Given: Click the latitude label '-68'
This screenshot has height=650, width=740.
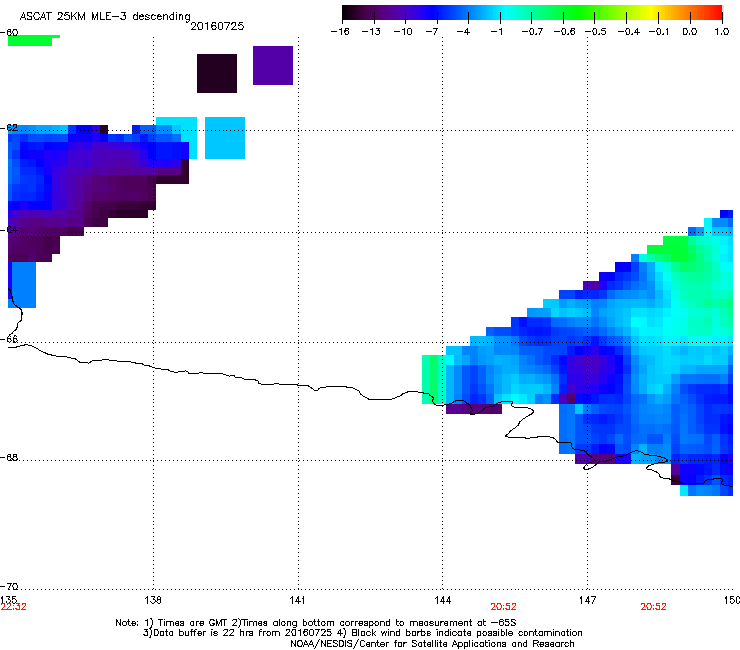Looking at the screenshot, I should [9, 458].
